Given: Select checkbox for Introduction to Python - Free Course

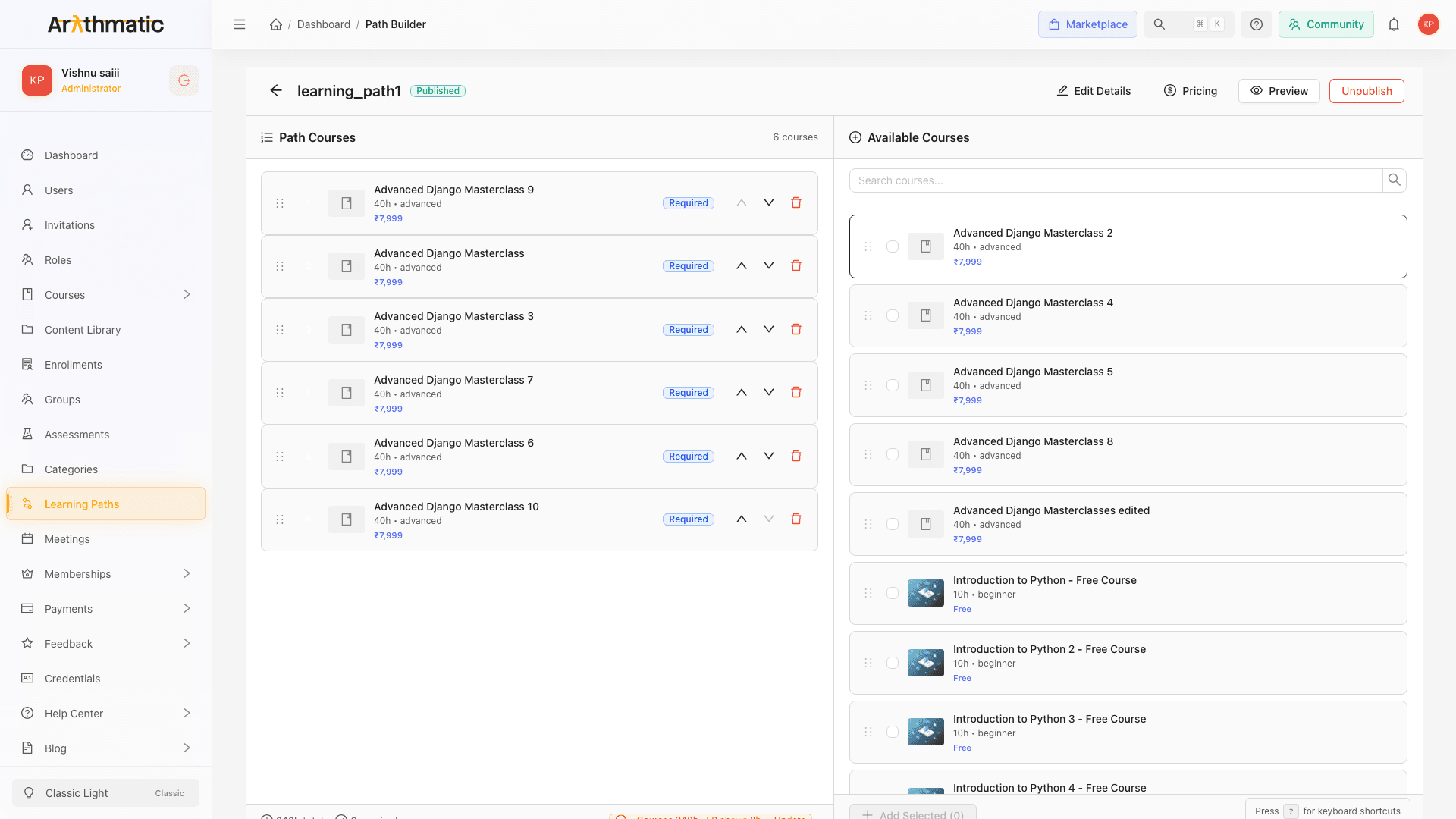Looking at the screenshot, I should pos(893,593).
